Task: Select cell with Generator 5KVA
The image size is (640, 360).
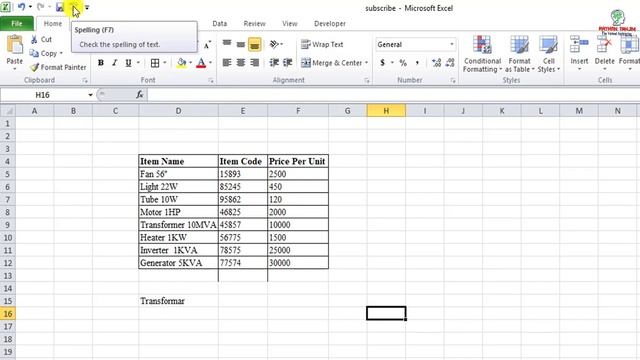Action: pos(178,263)
